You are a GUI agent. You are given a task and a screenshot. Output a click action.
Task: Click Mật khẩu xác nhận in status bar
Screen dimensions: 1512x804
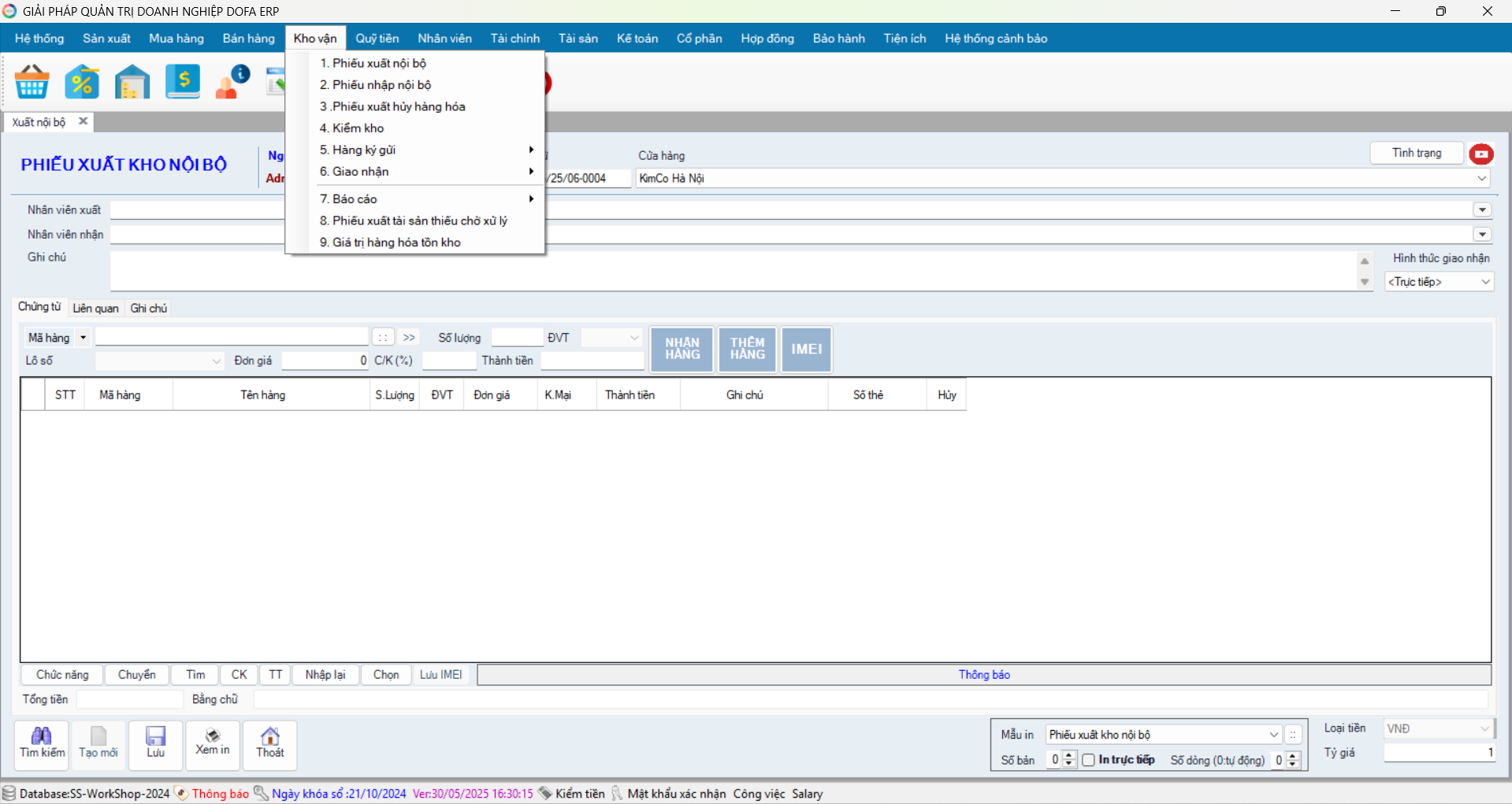[677, 794]
